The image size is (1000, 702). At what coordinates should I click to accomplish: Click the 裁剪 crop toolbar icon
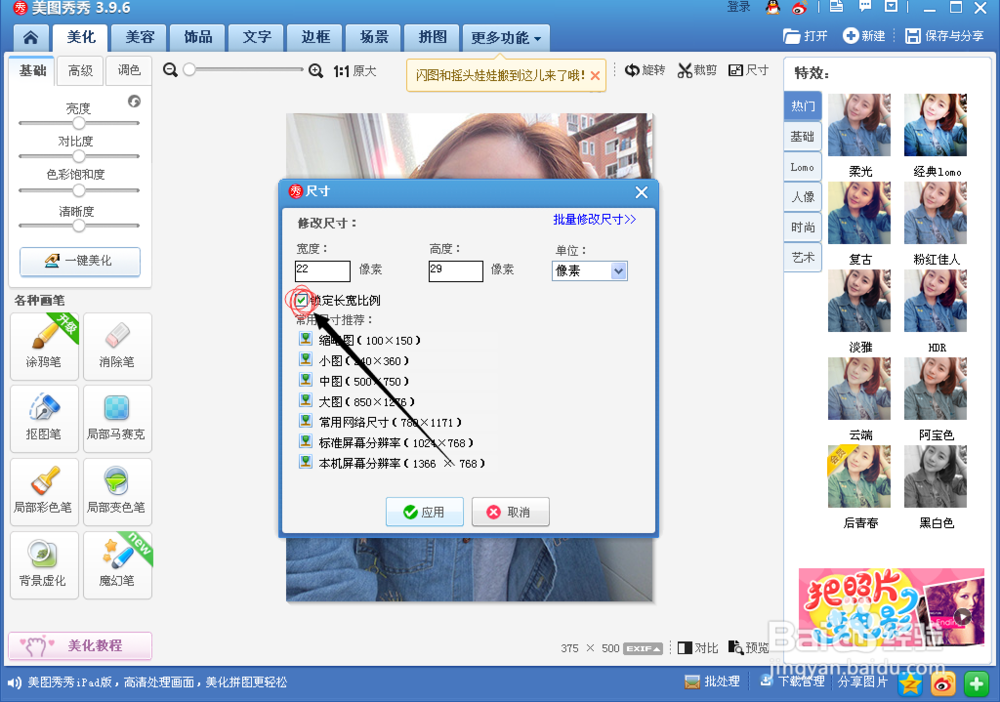697,71
